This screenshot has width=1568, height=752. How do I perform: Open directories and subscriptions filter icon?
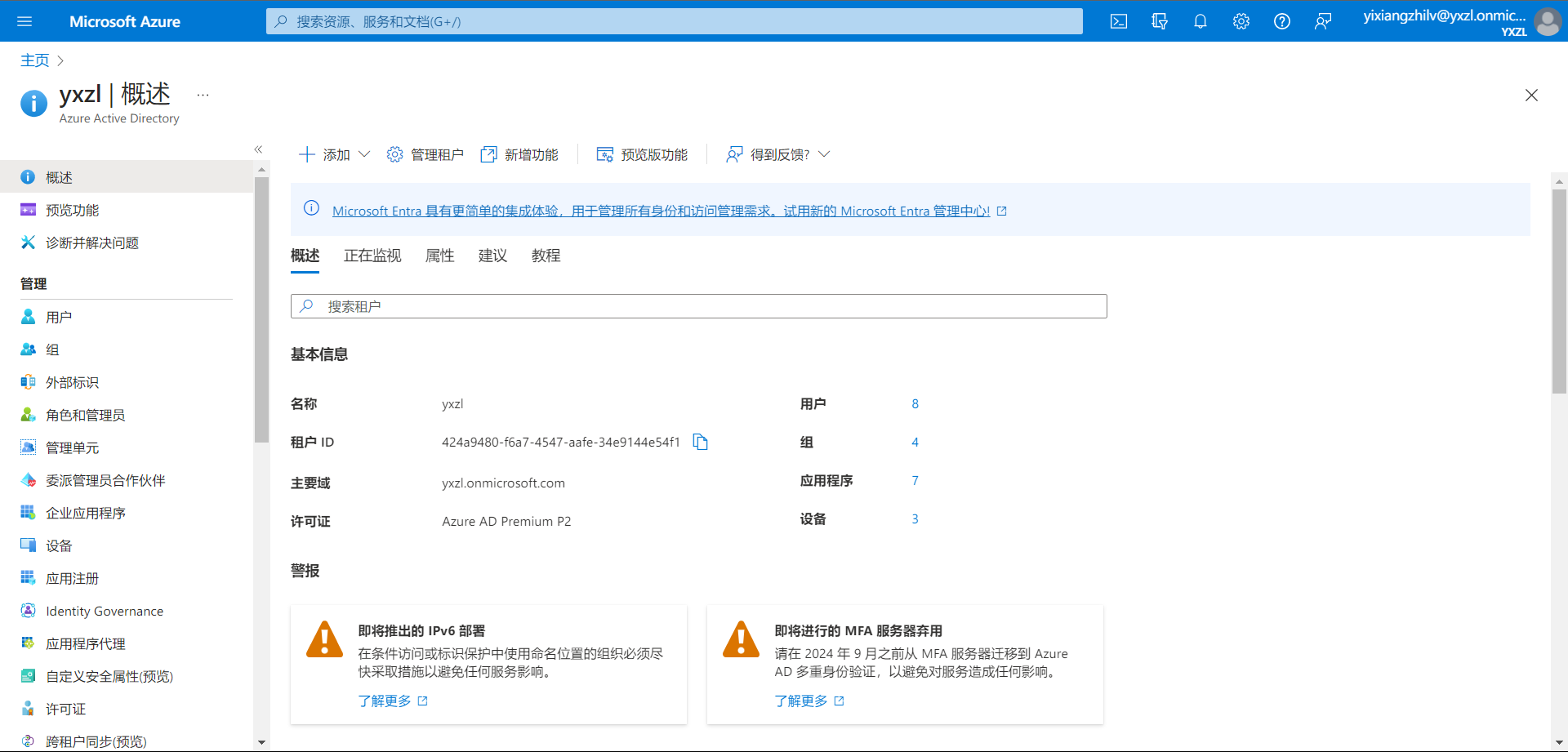pyautogui.click(x=1159, y=21)
